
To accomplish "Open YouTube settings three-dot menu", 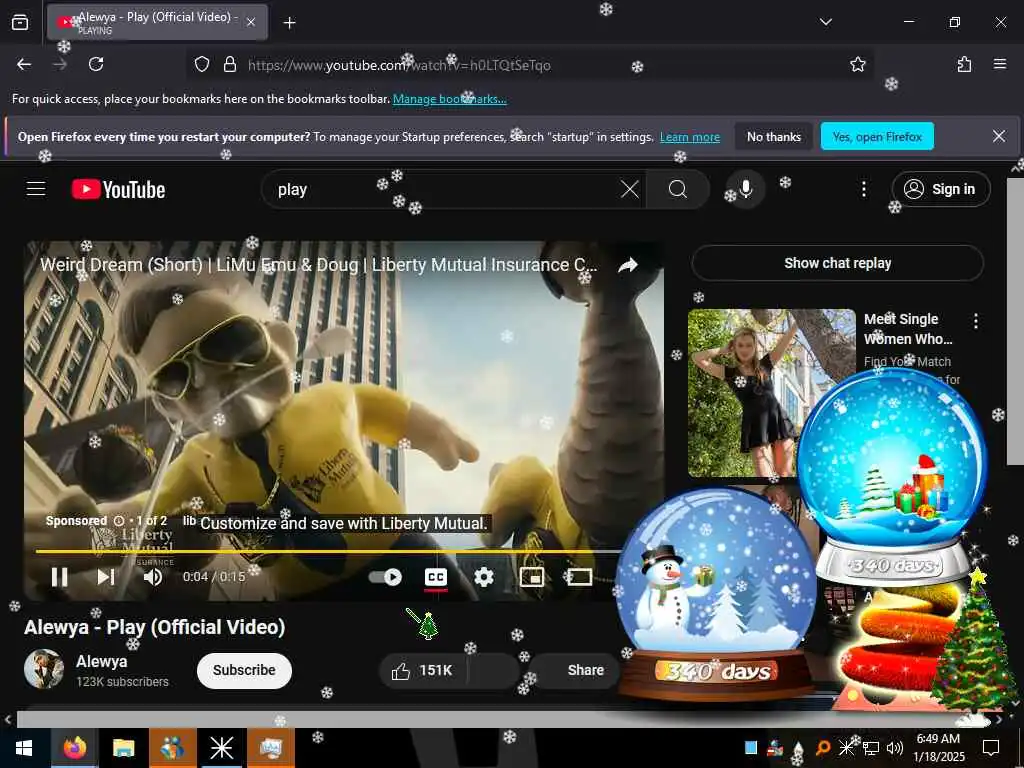I will click(863, 189).
